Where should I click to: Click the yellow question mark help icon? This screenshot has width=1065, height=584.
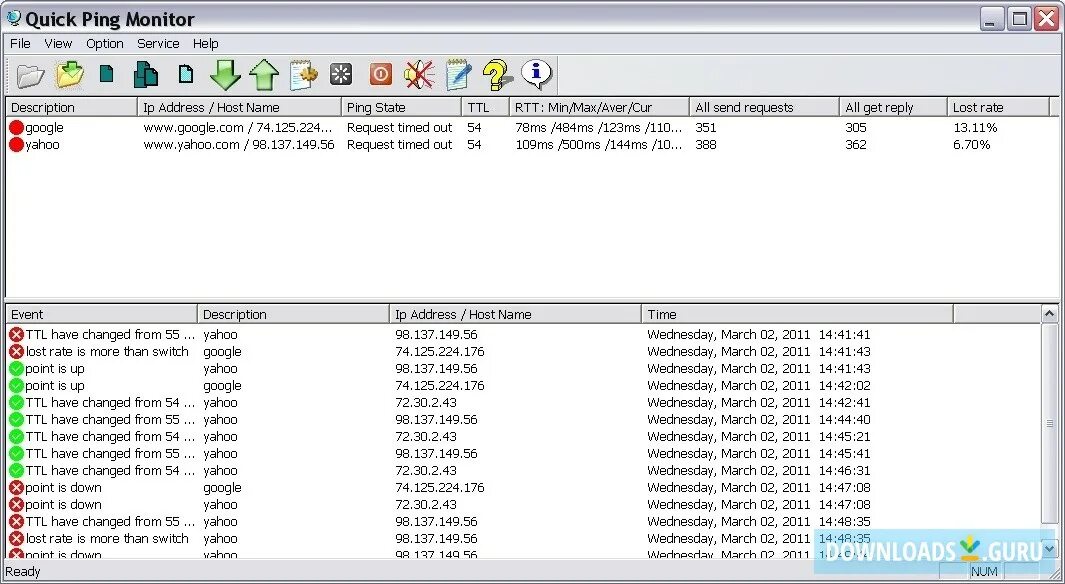click(x=497, y=75)
